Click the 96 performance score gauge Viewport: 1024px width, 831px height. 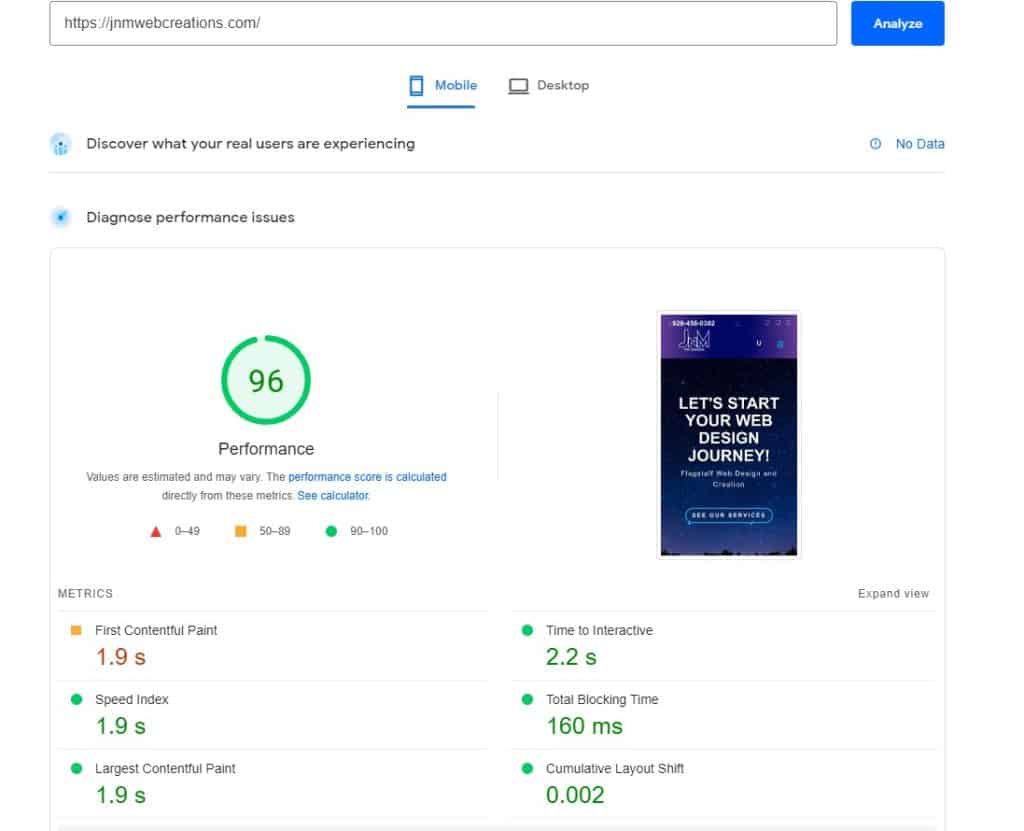266,380
